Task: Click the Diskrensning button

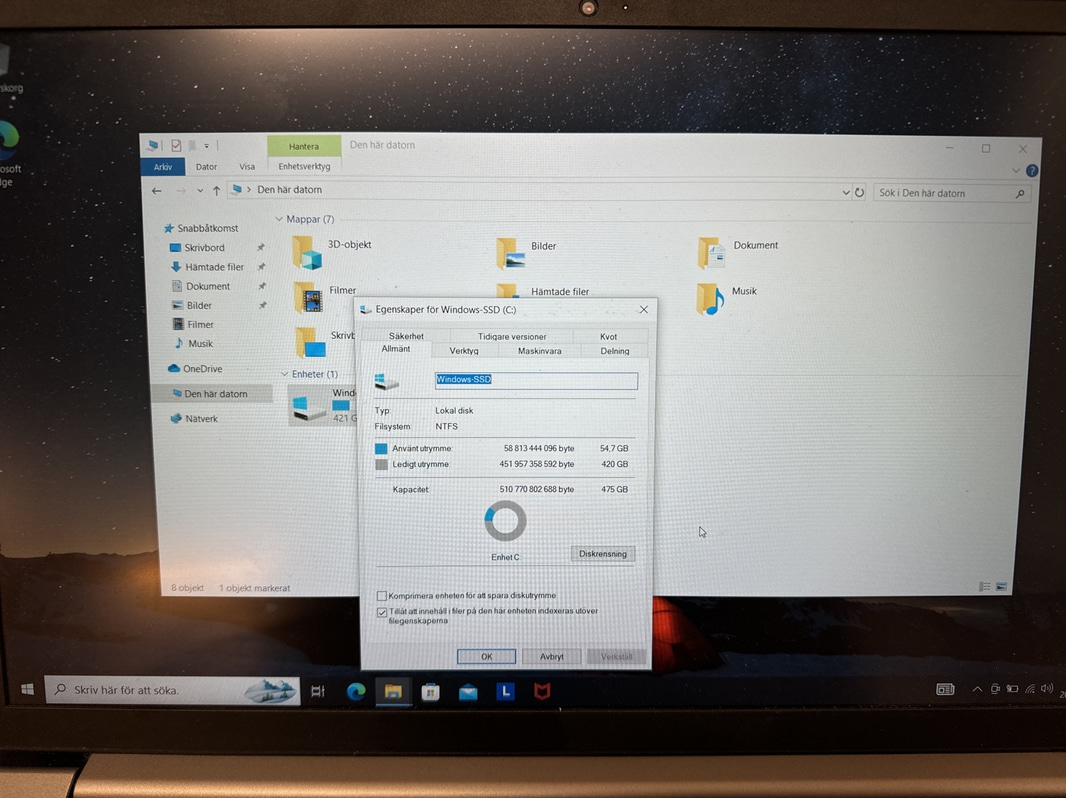Action: pyautogui.click(x=603, y=553)
